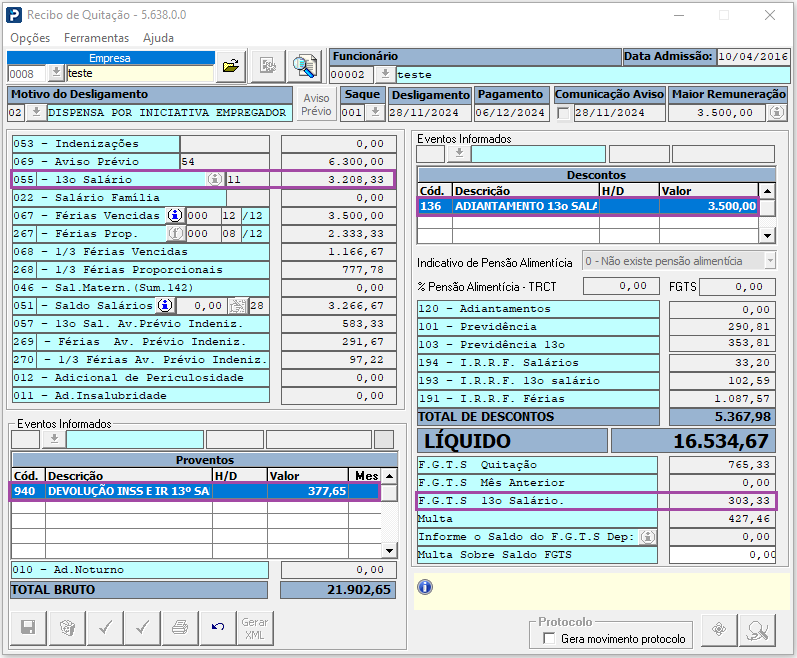797x658 pixels.
Task: Click the floppy disk save icon
Action: pyautogui.click(x=28, y=627)
